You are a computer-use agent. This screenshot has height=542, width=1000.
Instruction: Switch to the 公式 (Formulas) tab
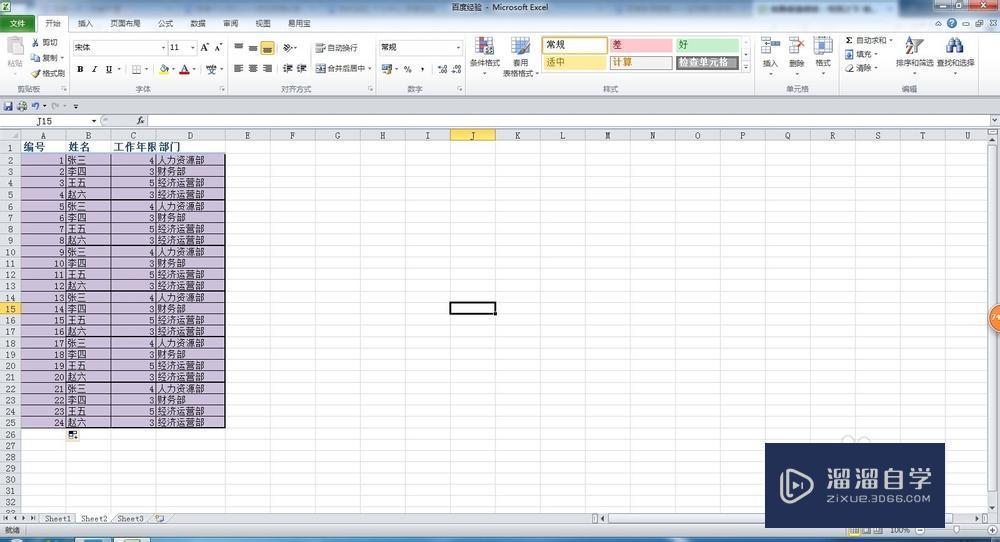[x=166, y=24]
